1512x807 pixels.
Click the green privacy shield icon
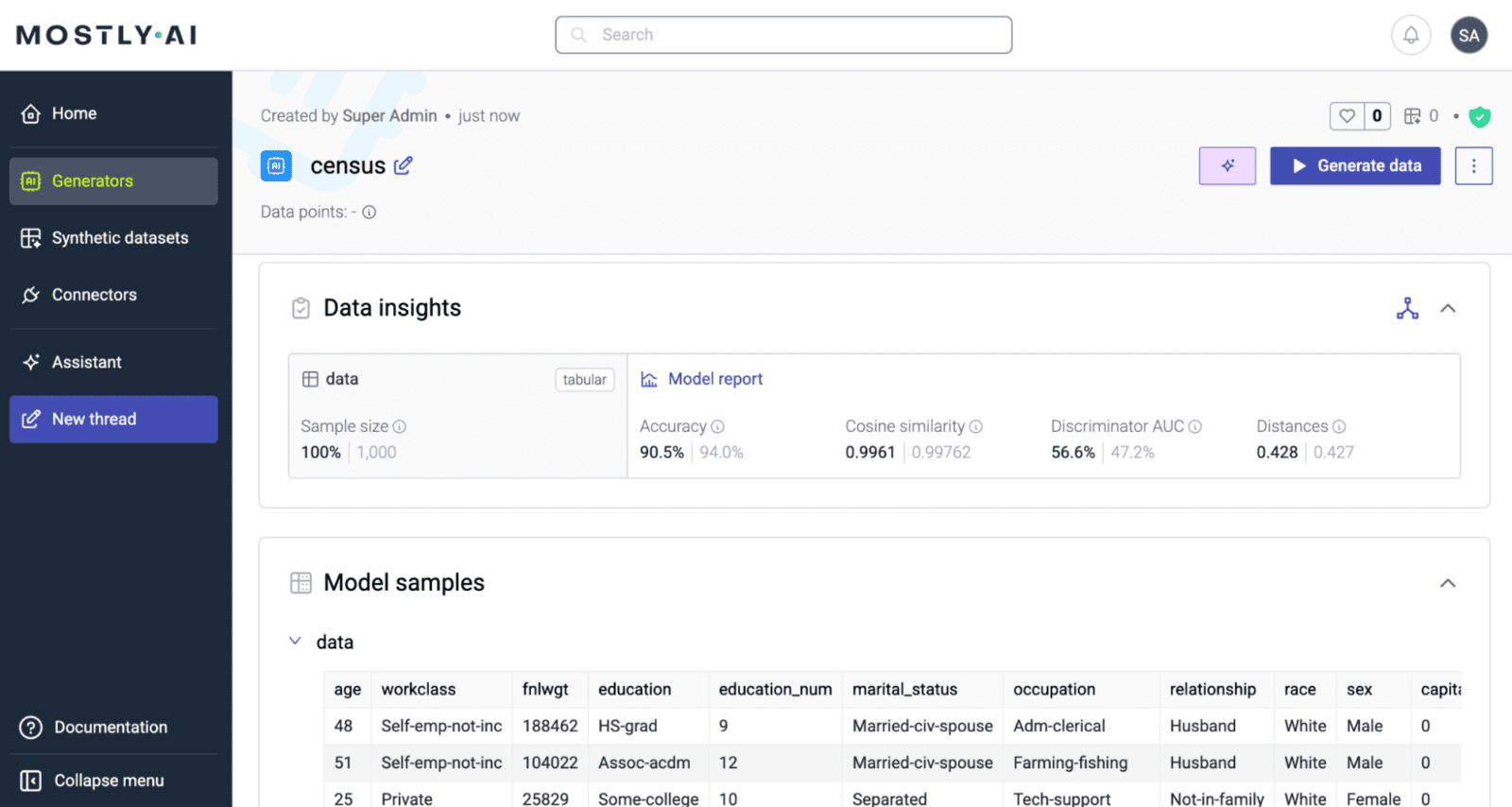pyautogui.click(x=1480, y=117)
